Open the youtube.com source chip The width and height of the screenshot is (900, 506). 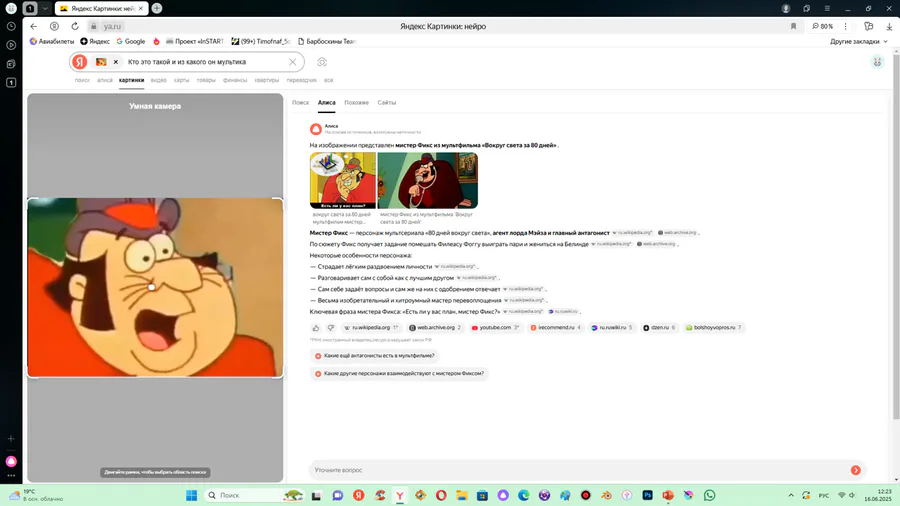pyautogui.click(x=495, y=328)
